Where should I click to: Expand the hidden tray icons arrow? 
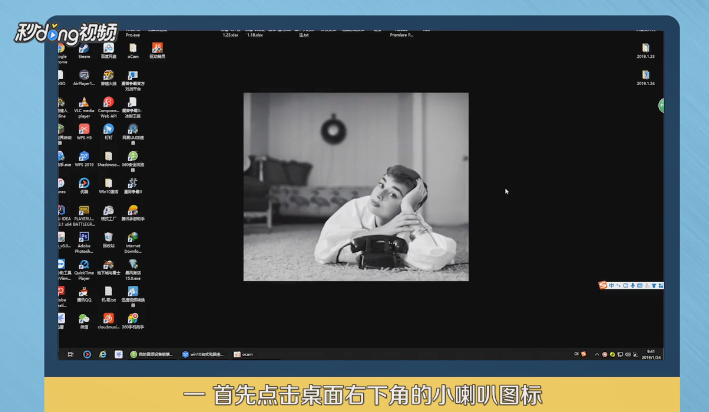[x=597, y=354]
